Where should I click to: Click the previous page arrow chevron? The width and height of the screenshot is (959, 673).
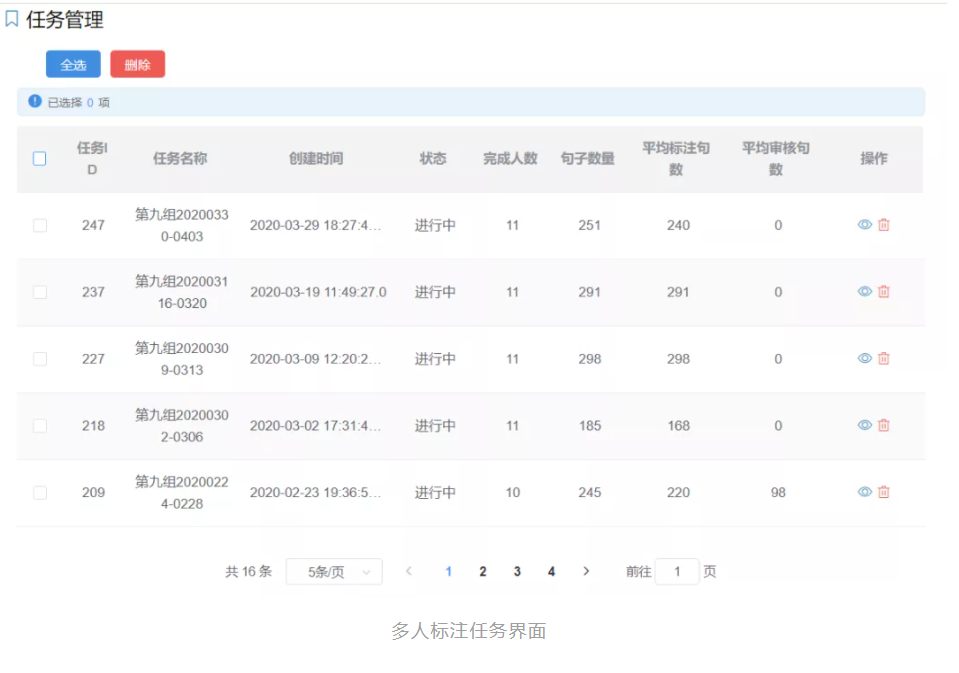point(409,571)
